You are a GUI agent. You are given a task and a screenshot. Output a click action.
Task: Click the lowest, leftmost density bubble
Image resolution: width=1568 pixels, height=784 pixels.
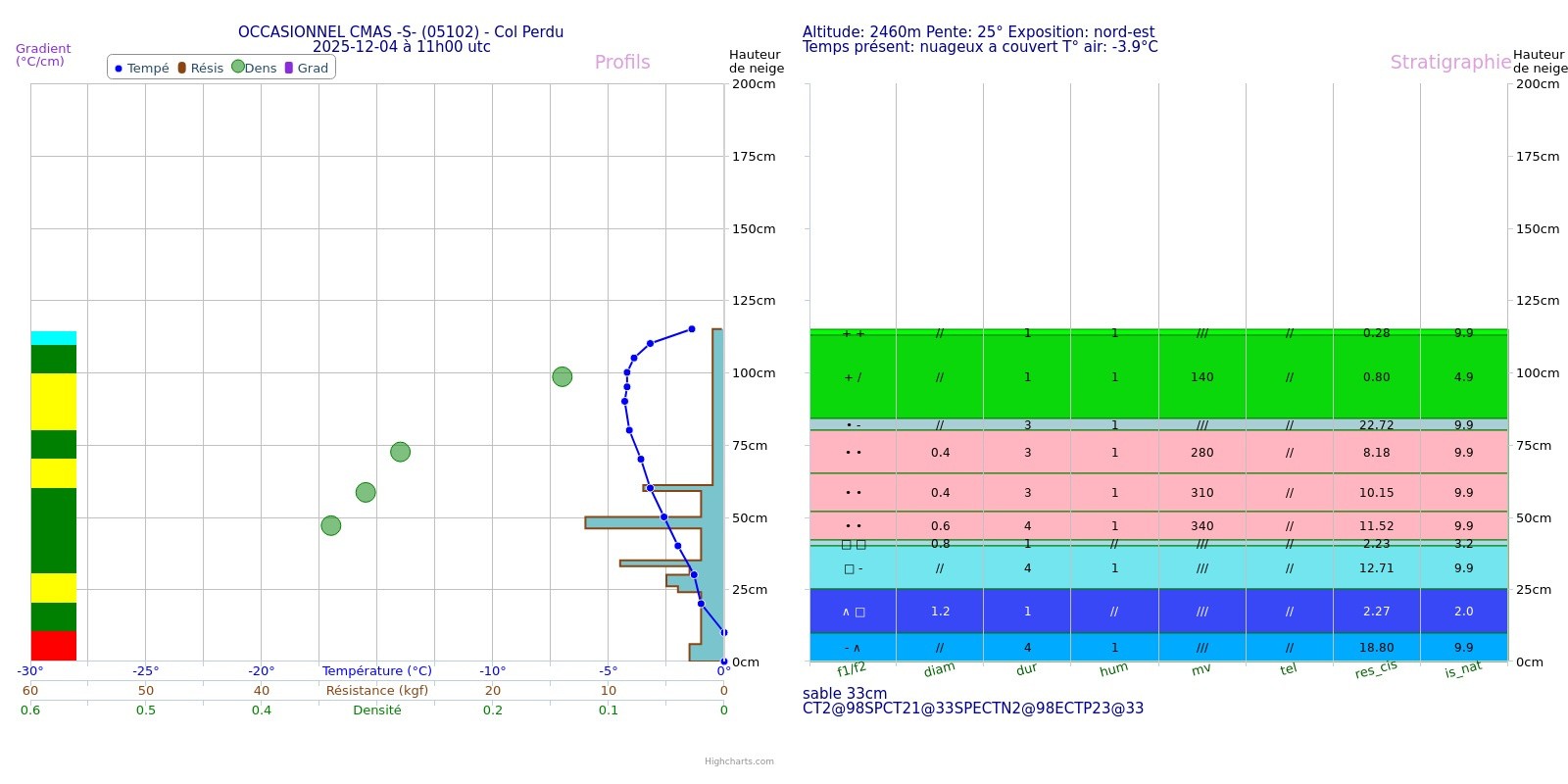[331, 525]
